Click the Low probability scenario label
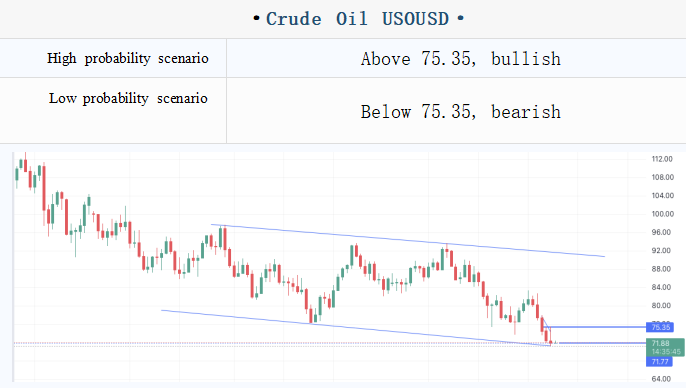Image resolution: width=686 pixels, height=388 pixels. (128, 98)
